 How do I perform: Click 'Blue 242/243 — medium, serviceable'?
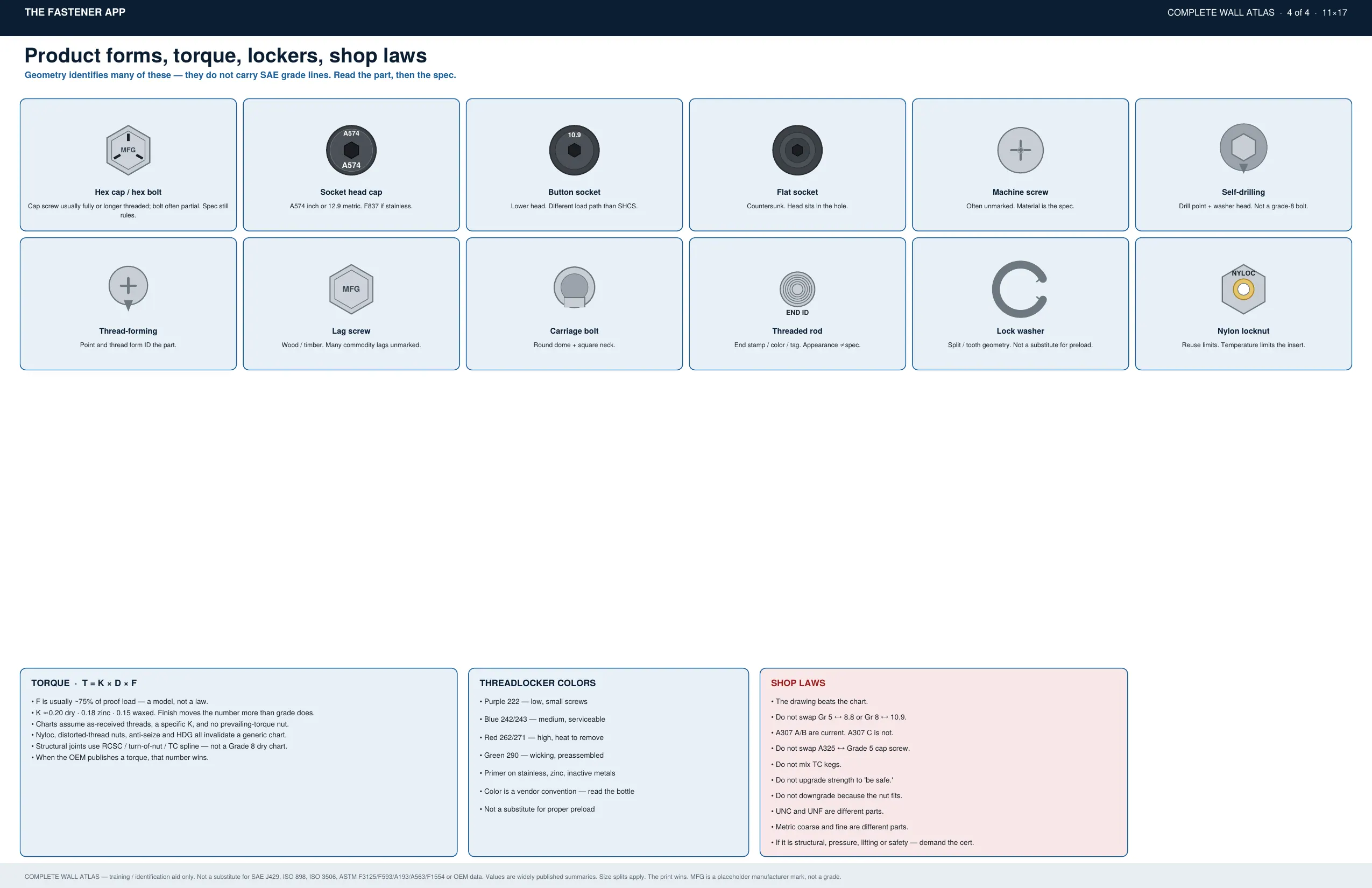[x=542, y=720]
